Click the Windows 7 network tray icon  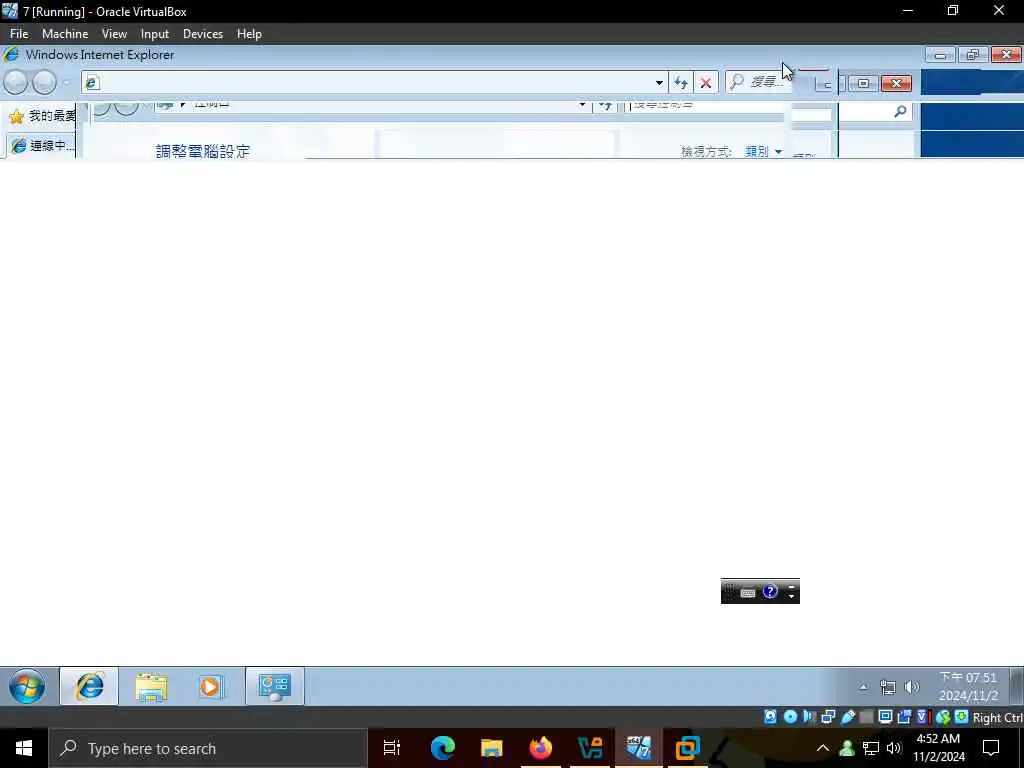click(888, 687)
